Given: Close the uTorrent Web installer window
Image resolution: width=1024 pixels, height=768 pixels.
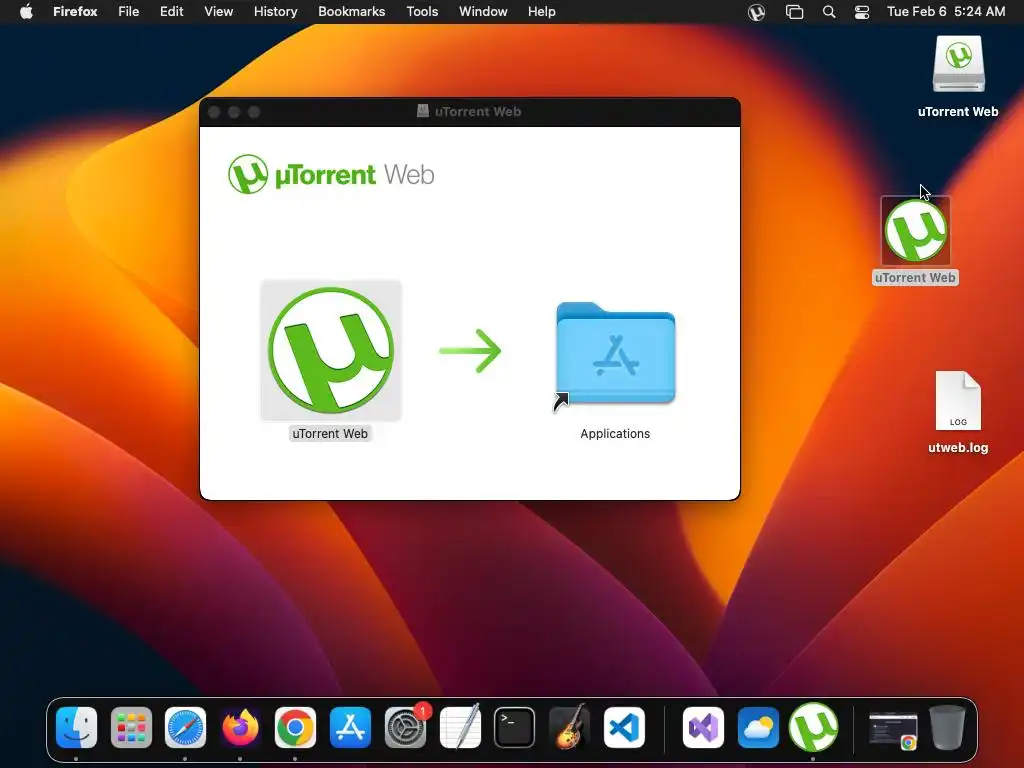Looking at the screenshot, I should click(214, 112).
